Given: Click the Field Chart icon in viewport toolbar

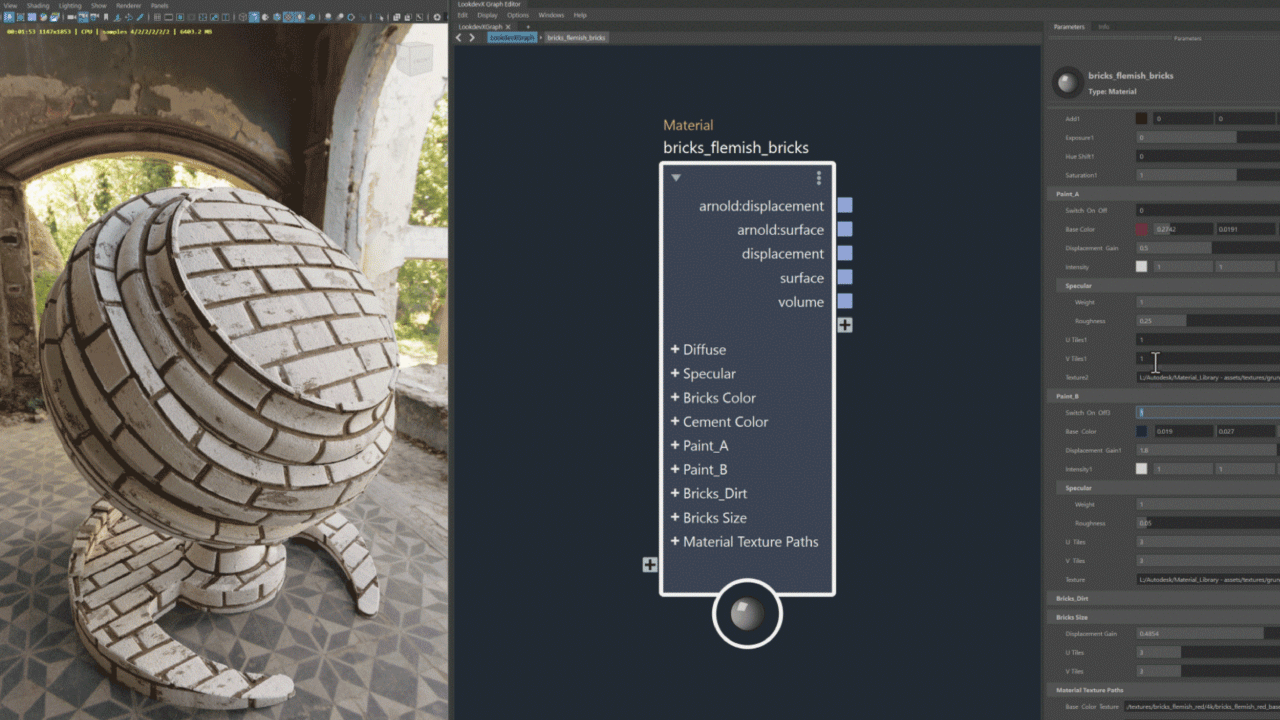Looking at the screenshot, I should click(202, 17).
